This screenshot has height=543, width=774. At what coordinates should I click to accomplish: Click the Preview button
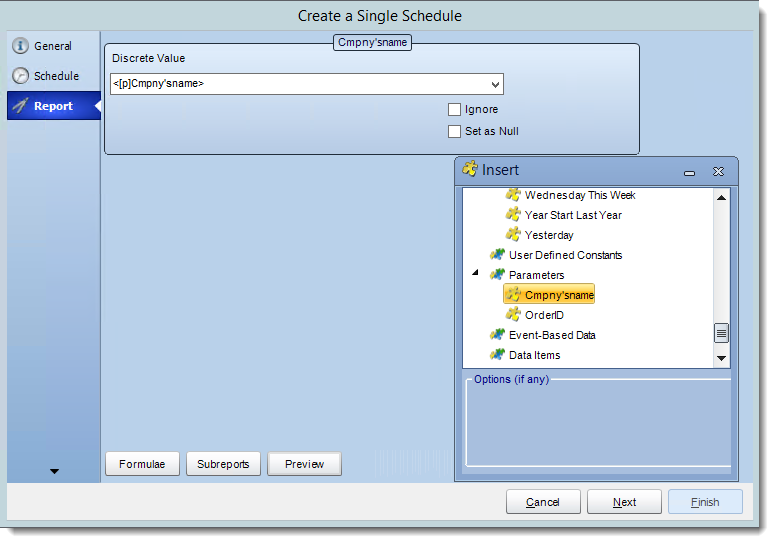pyautogui.click(x=304, y=464)
